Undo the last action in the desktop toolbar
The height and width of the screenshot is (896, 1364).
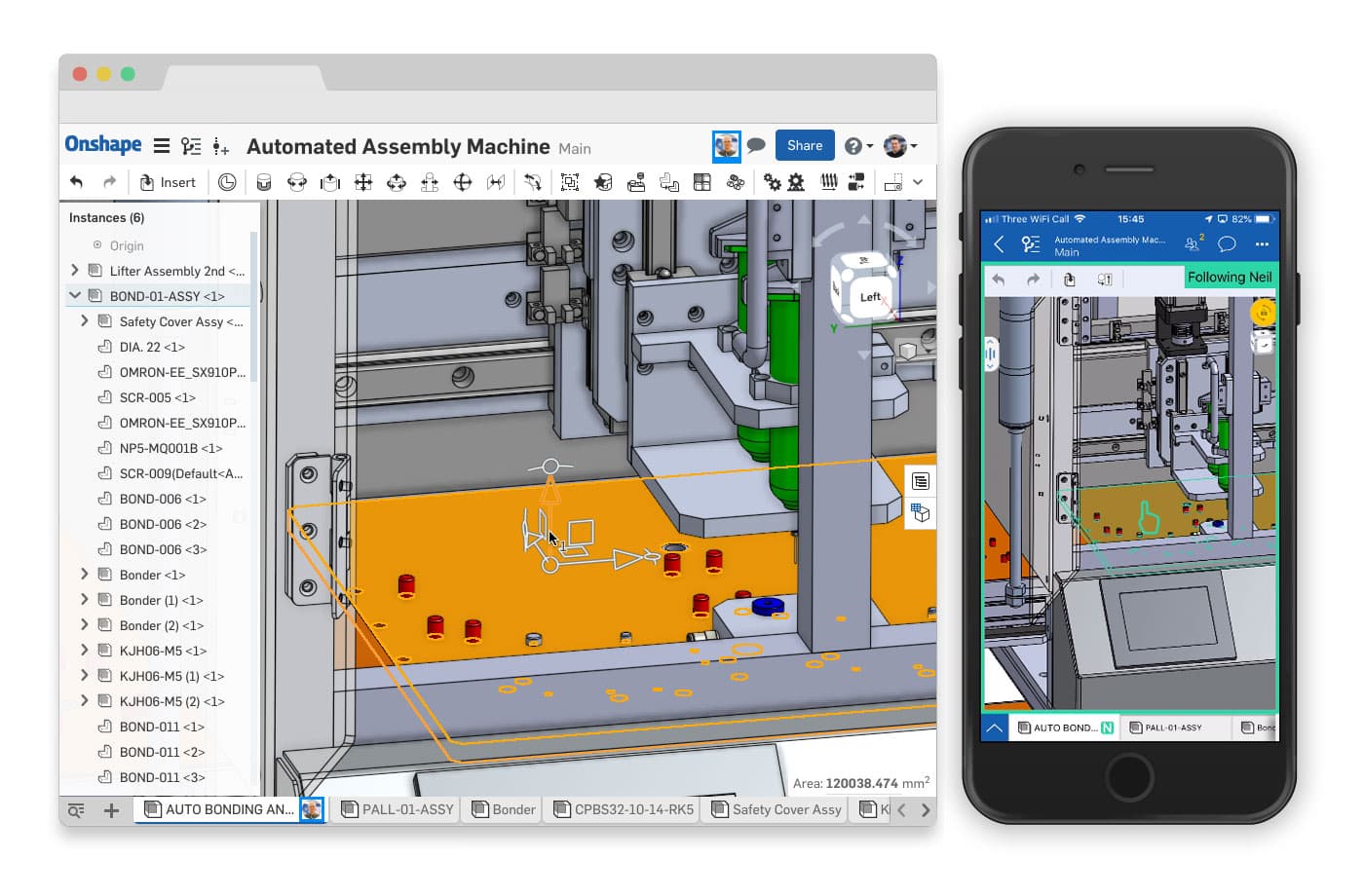tap(77, 182)
